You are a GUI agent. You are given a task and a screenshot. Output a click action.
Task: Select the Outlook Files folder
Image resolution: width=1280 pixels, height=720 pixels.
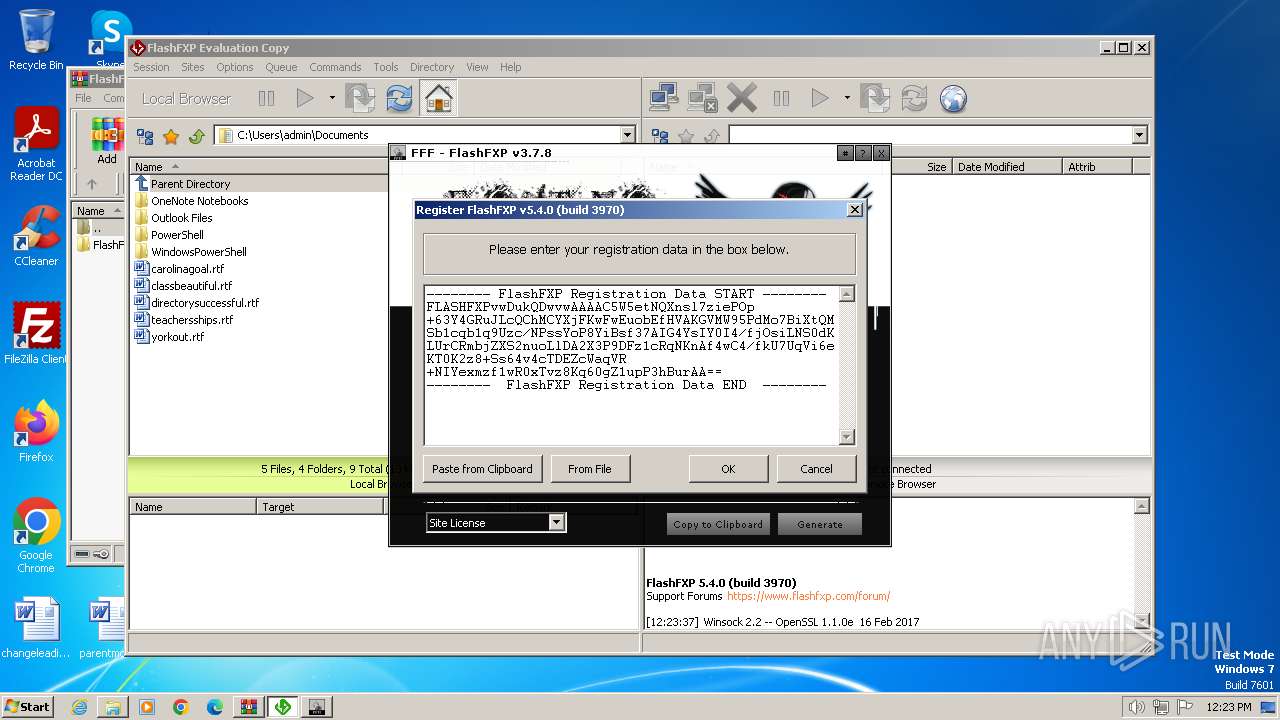[181, 218]
